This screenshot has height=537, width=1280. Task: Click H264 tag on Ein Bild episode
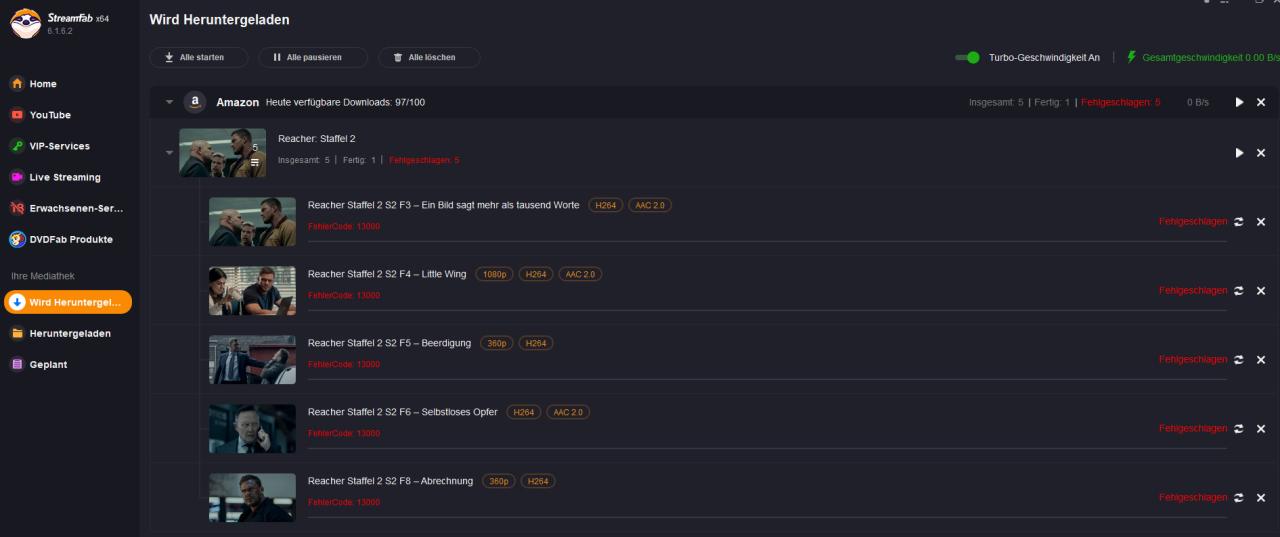606,205
